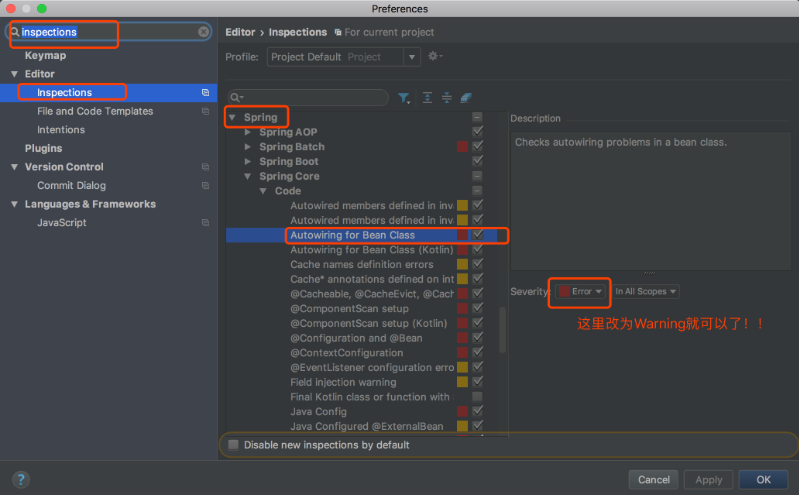Check Disable new inspections by default
This screenshot has height=495, width=799.
click(233, 445)
